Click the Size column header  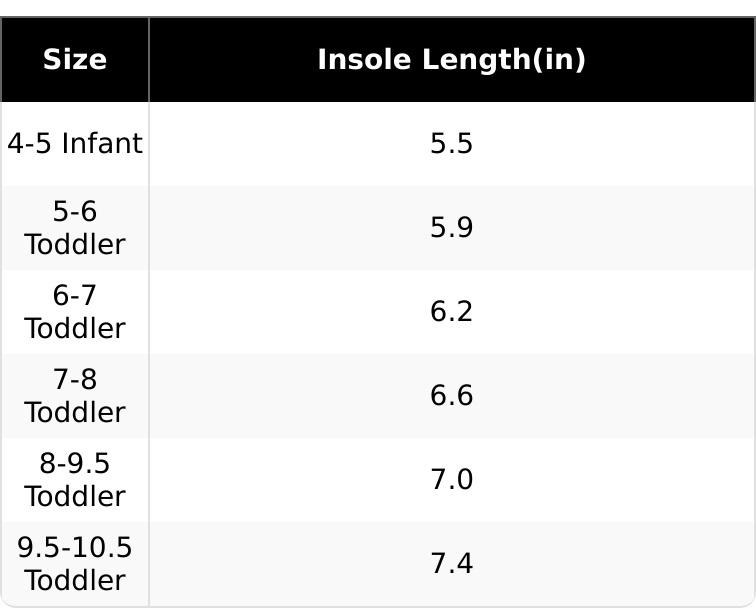click(75, 60)
